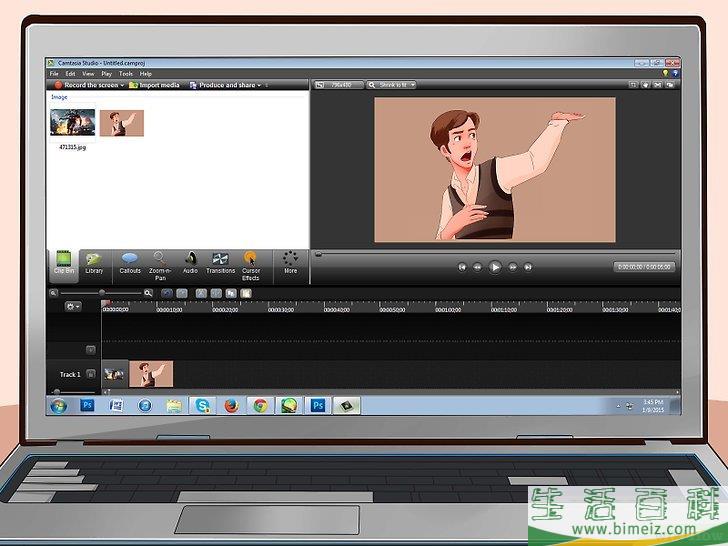Click the Track 1 label

pyautogui.click(x=70, y=374)
